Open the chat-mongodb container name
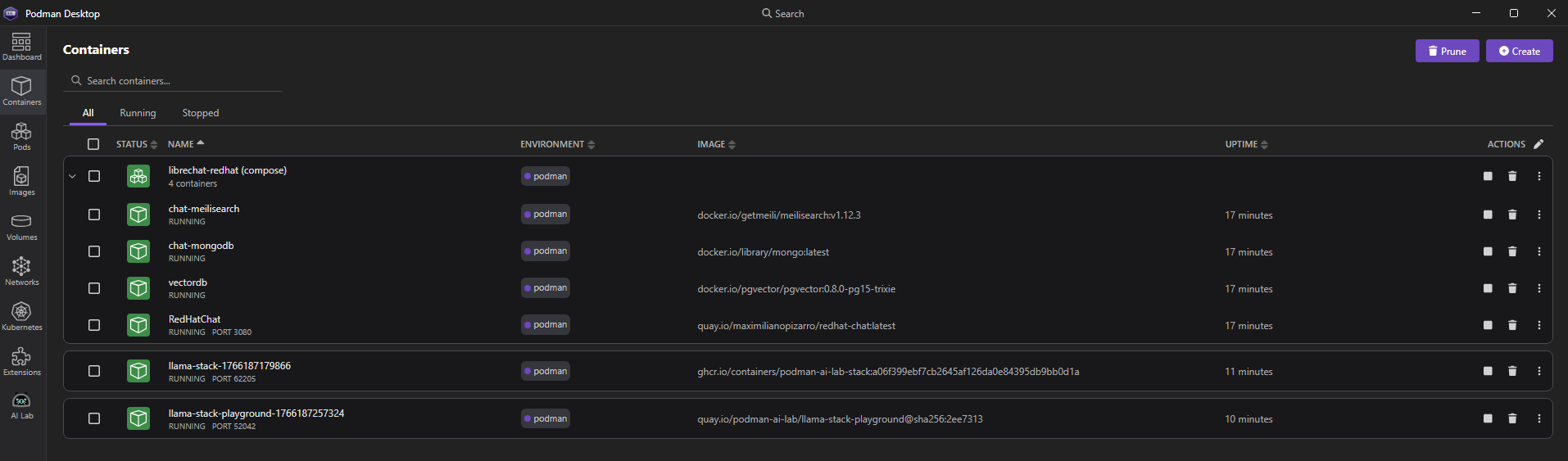1568x461 pixels. pyautogui.click(x=201, y=246)
